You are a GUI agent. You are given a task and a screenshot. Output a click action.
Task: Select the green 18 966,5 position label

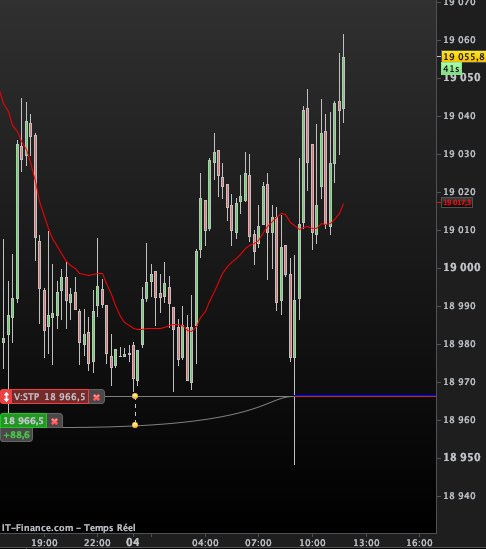point(23,421)
